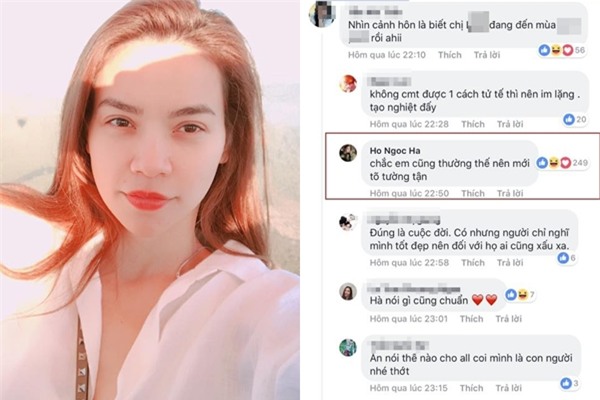Click Trả lời under the 22:28 comment
Image resolution: width=600 pixels, height=400 pixels.
[x=510, y=124]
